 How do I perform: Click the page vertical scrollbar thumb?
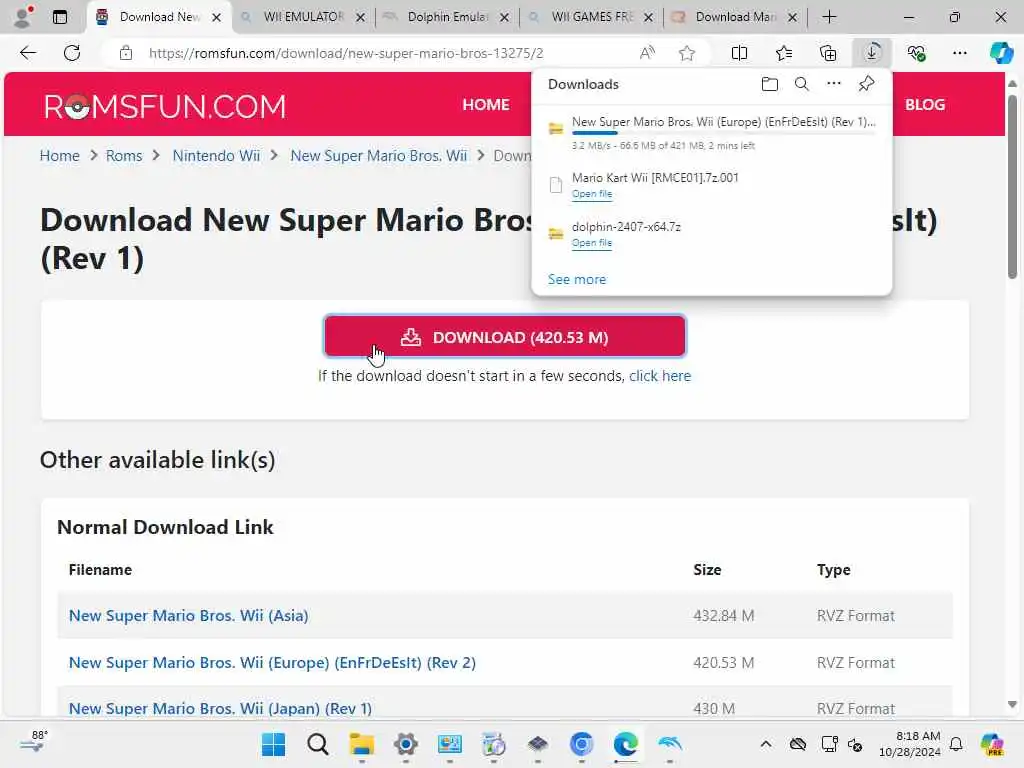(1012, 187)
